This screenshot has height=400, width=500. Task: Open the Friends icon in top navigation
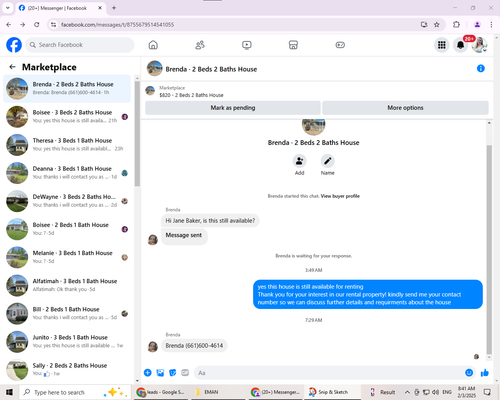pos(200,45)
